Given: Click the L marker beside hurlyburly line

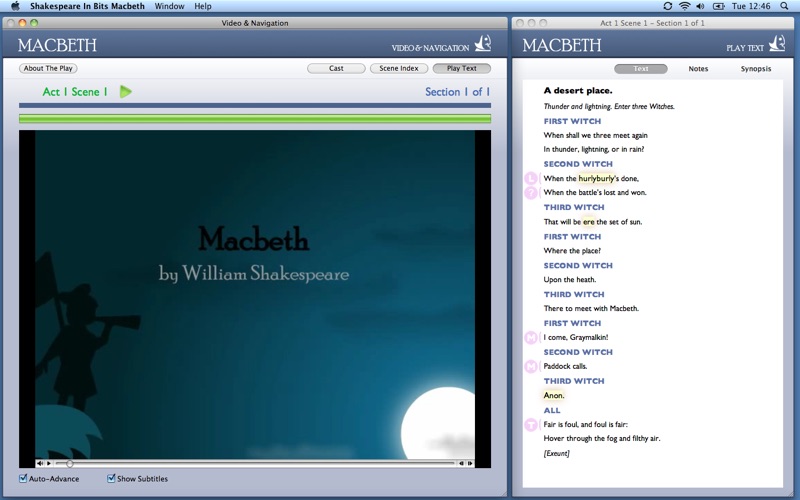Looking at the screenshot, I should (x=531, y=178).
